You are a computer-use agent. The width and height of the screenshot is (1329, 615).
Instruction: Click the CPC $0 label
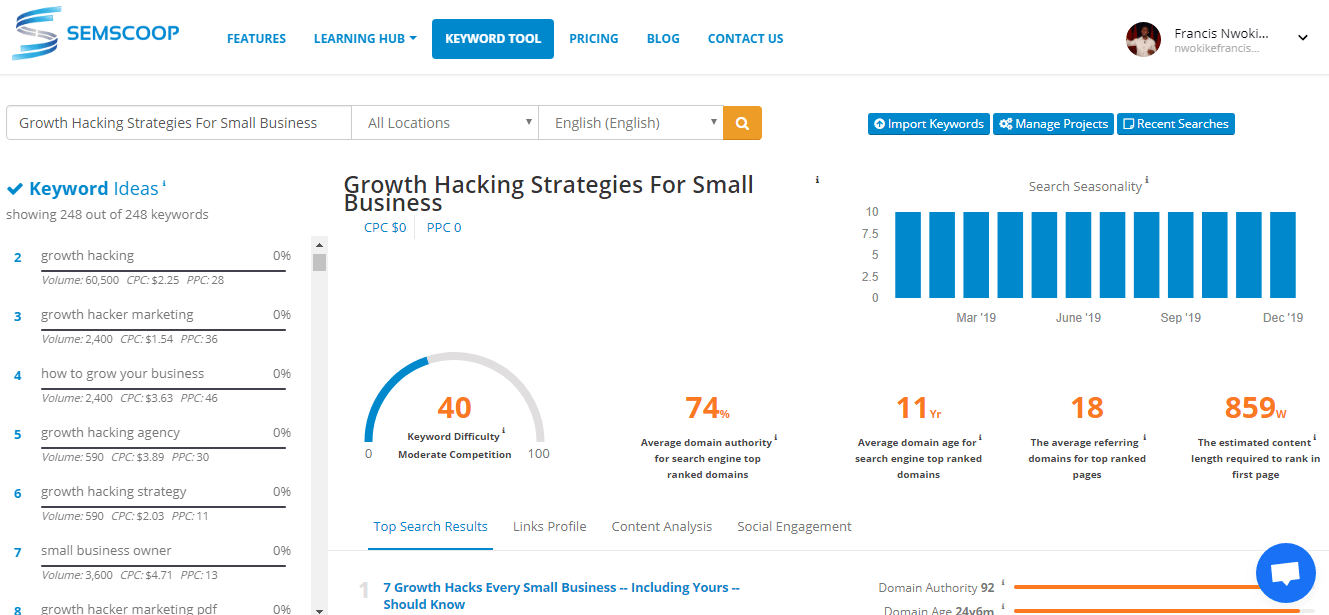385,228
